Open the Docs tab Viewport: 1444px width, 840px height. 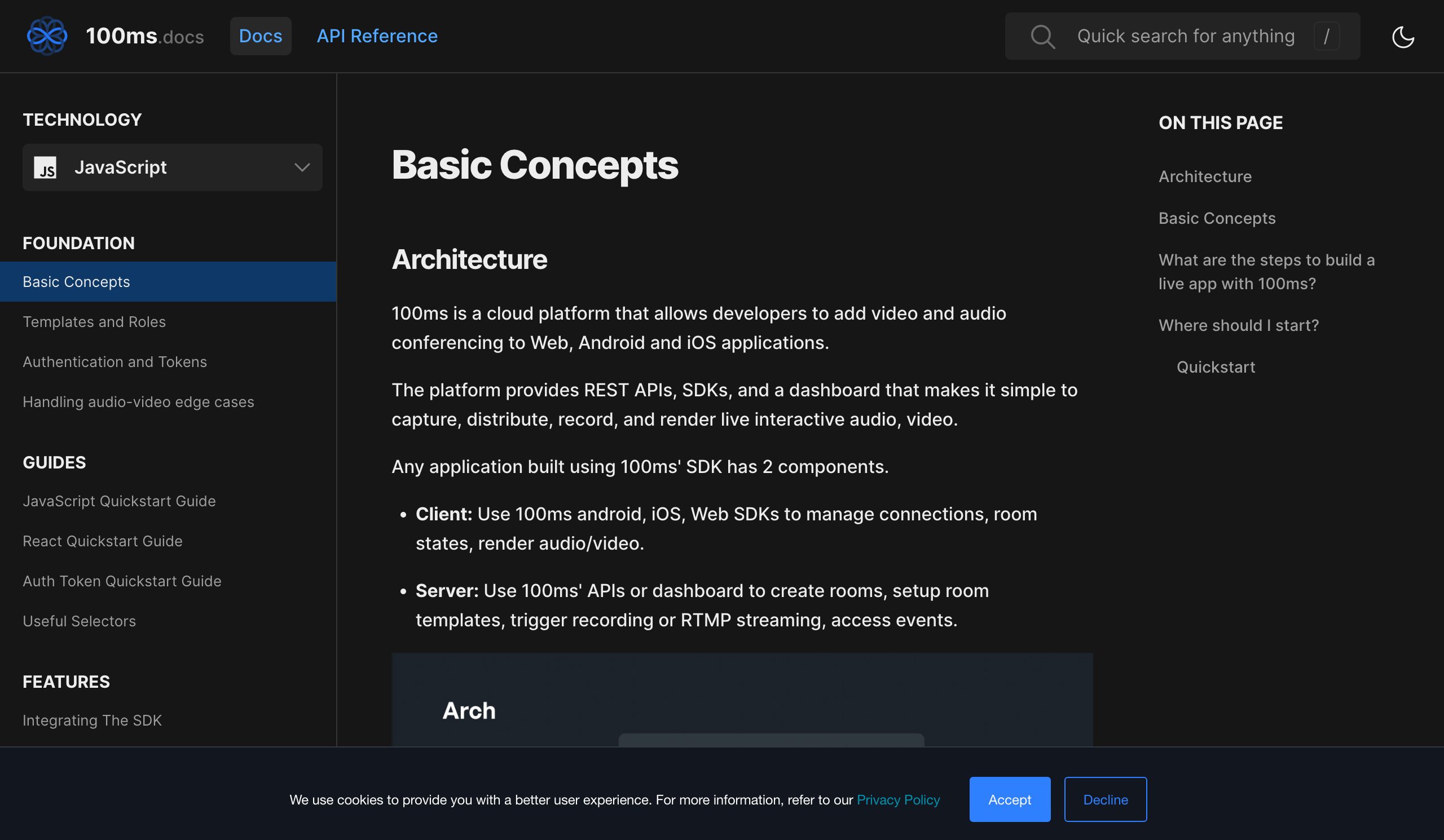tap(260, 36)
